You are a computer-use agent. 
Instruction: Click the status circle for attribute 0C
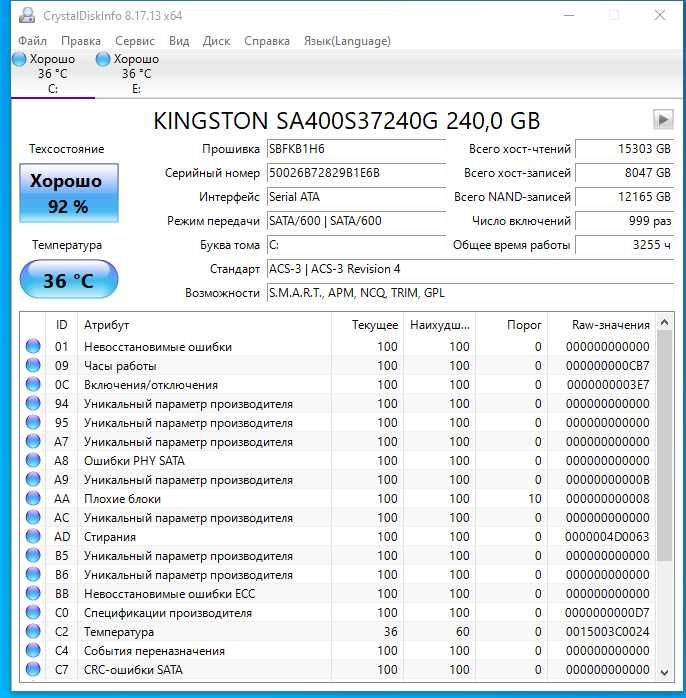[33, 384]
